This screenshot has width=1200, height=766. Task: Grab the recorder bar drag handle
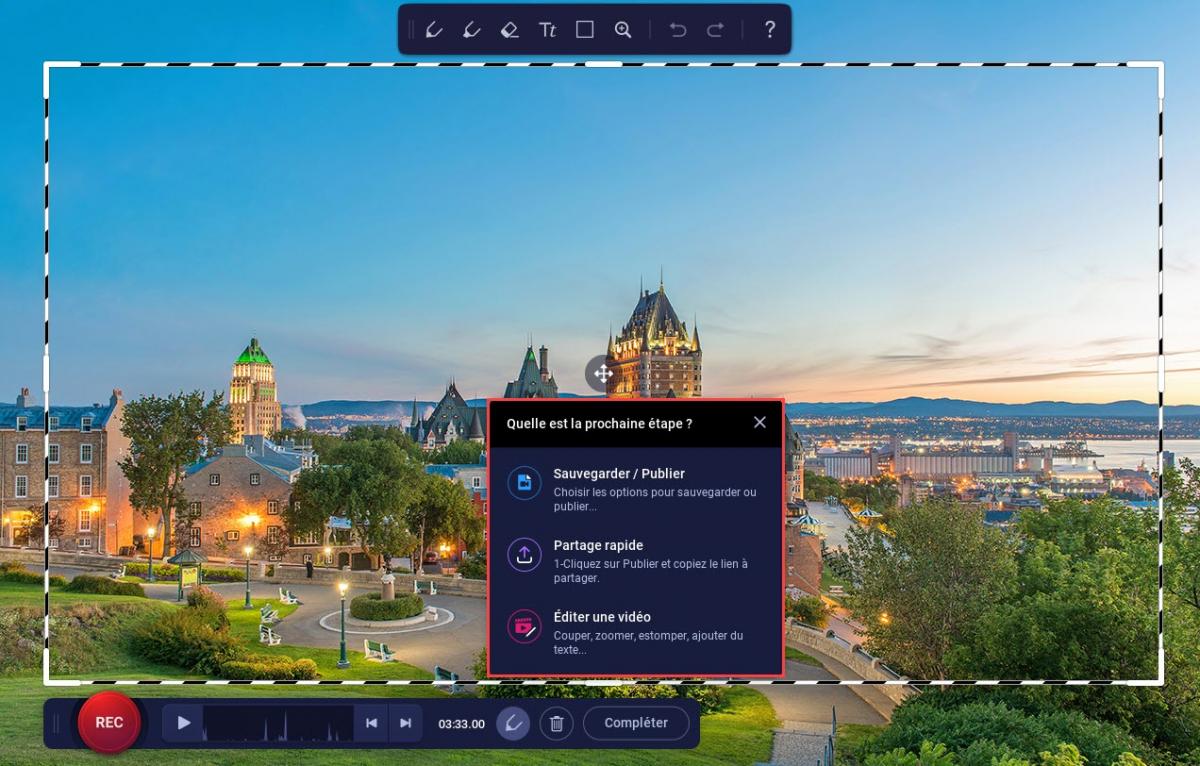click(56, 723)
